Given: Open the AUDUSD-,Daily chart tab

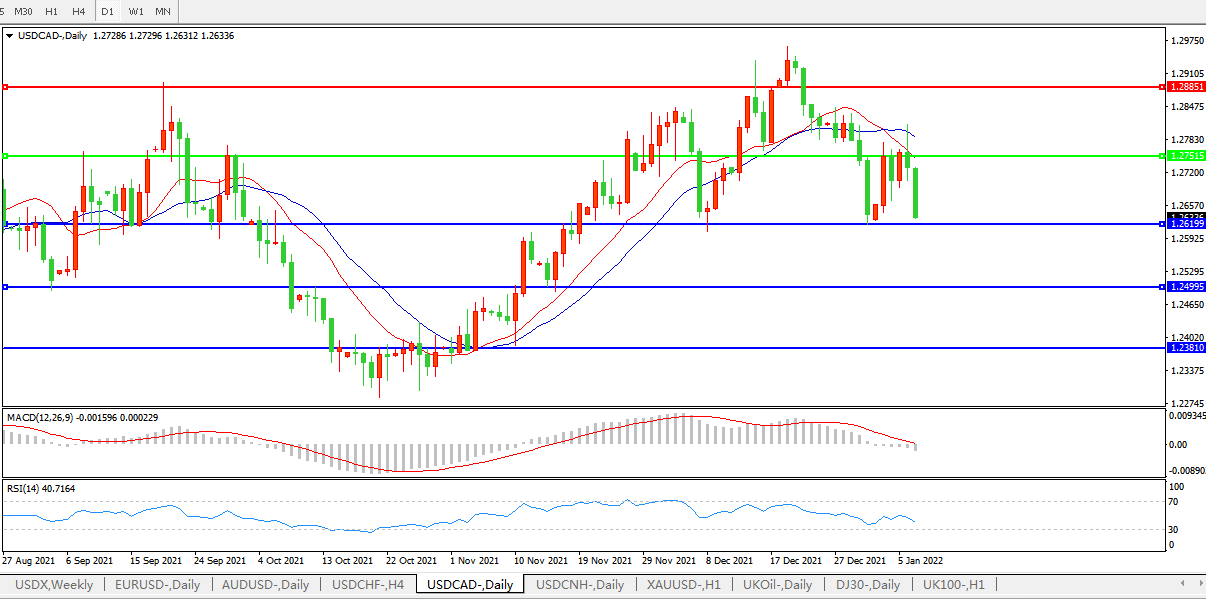Looking at the screenshot, I should 265,584.
